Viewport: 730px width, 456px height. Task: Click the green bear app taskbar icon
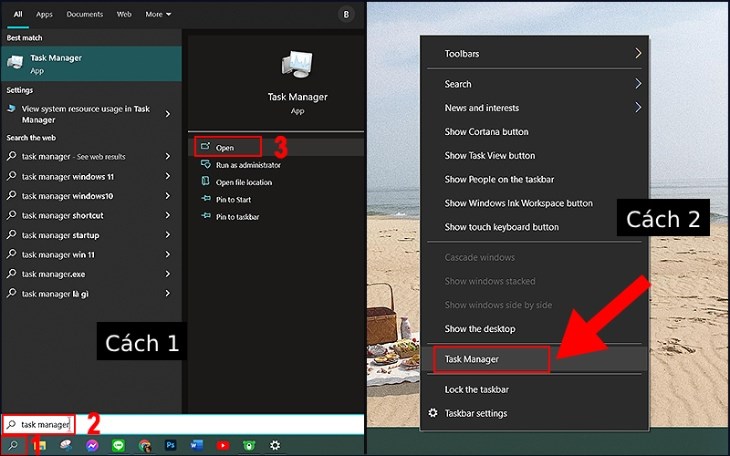pos(249,446)
